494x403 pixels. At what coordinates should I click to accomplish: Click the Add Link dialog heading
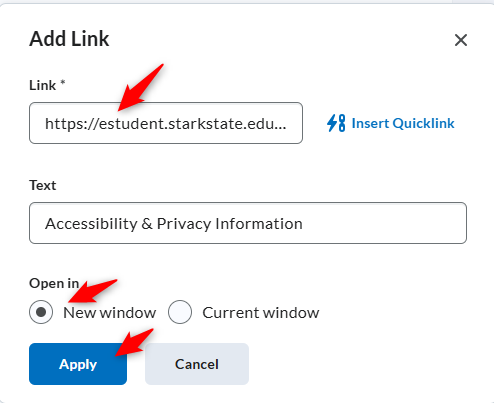[x=69, y=39]
